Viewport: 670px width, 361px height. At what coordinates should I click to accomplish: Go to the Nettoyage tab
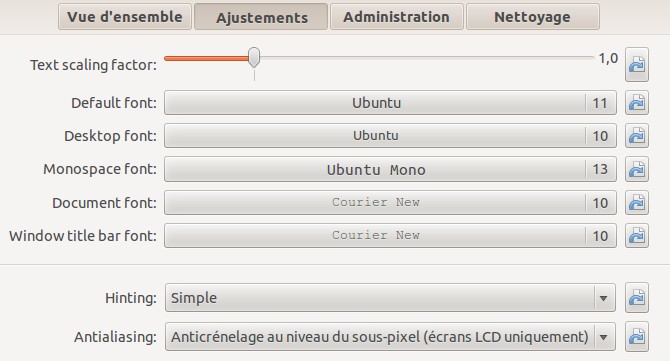(x=532, y=17)
